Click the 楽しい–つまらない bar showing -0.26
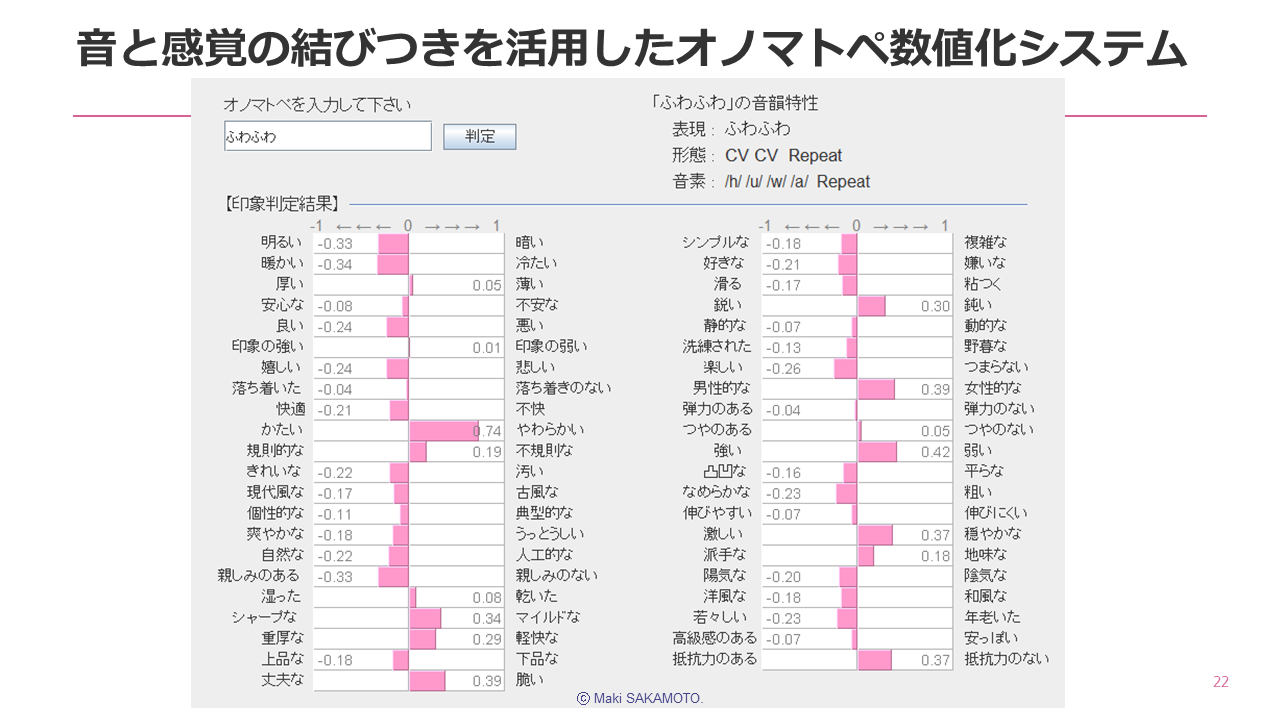This screenshot has height=720, width=1280. 845,368
